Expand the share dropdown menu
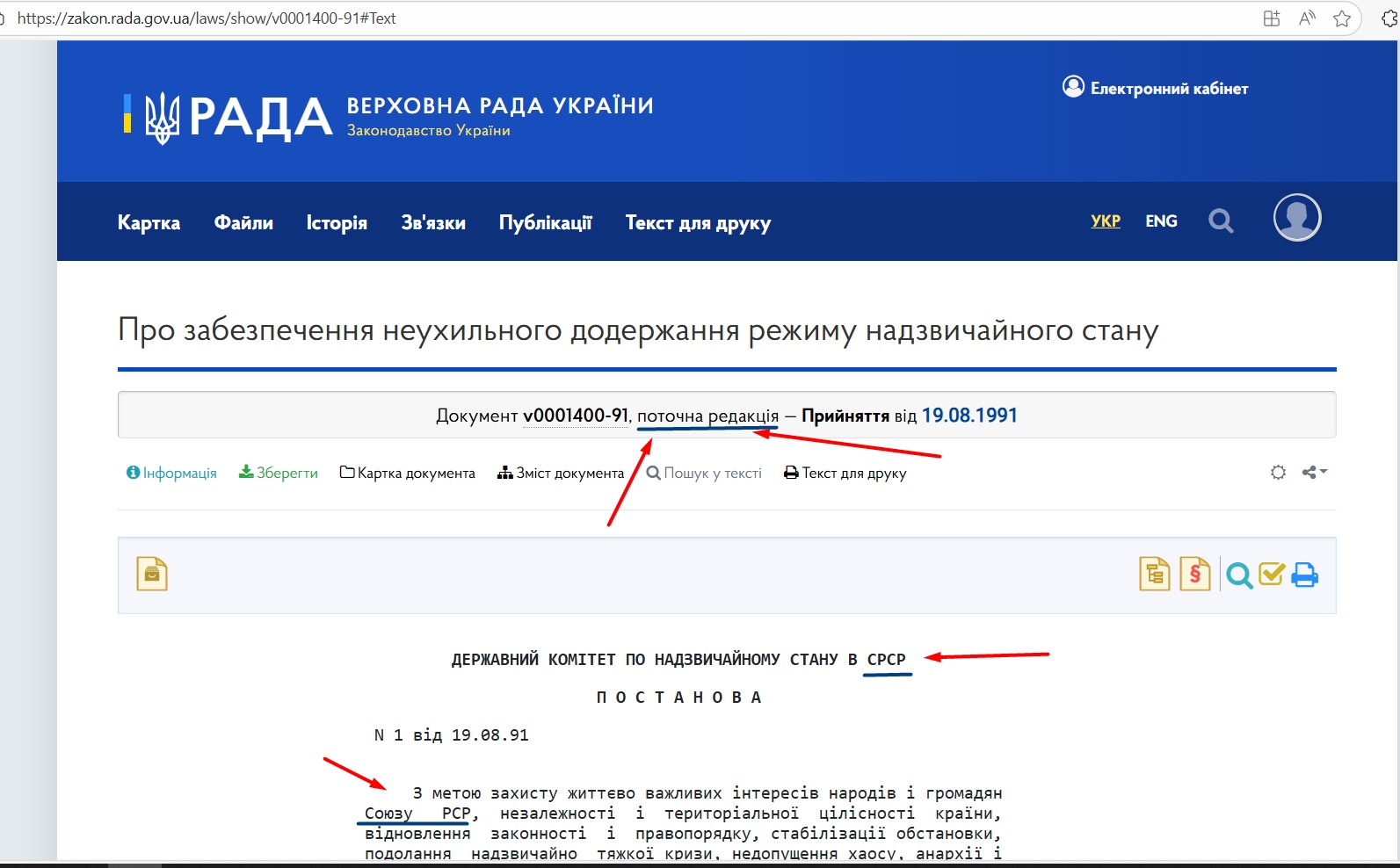Image resolution: width=1400 pixels, height=868 pixels. coord(1315,473)
